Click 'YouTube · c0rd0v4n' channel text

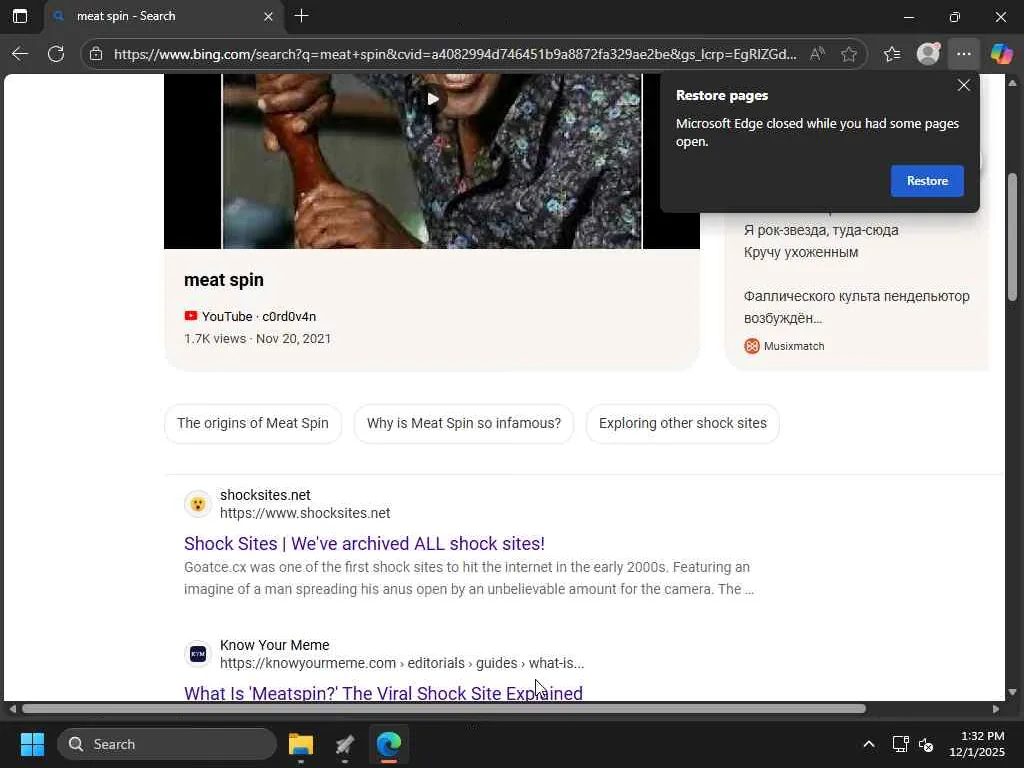coord(259,316)
